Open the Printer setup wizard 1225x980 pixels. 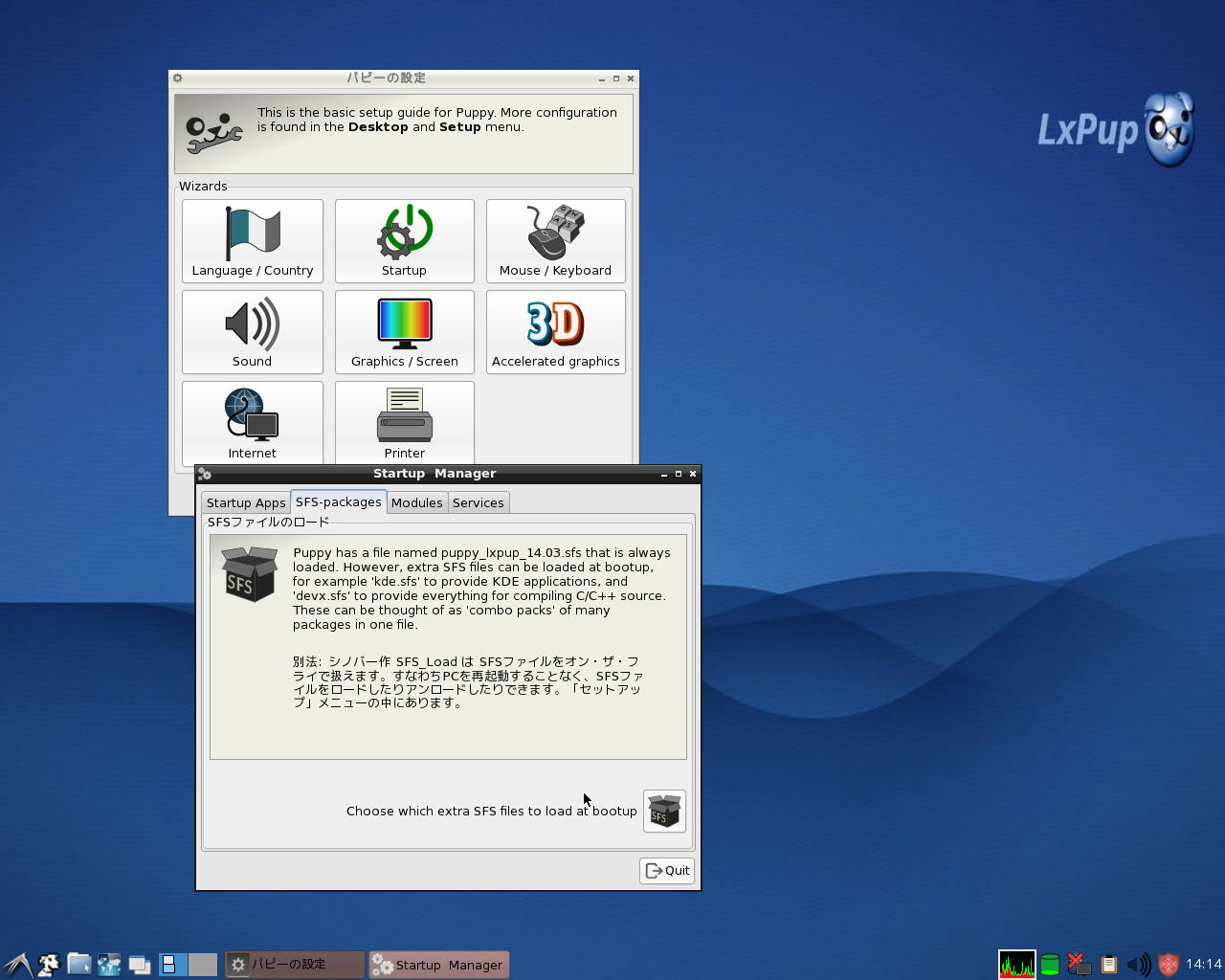pos(405,423)
